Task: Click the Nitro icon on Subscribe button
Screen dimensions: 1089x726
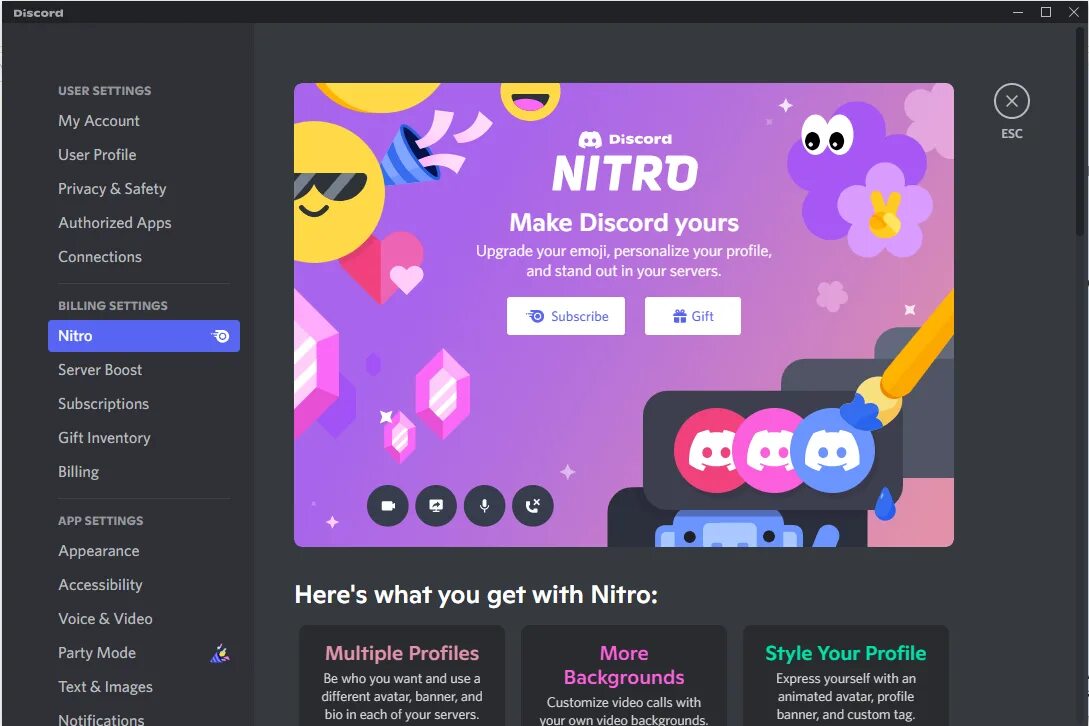Action: coord(535,316)
